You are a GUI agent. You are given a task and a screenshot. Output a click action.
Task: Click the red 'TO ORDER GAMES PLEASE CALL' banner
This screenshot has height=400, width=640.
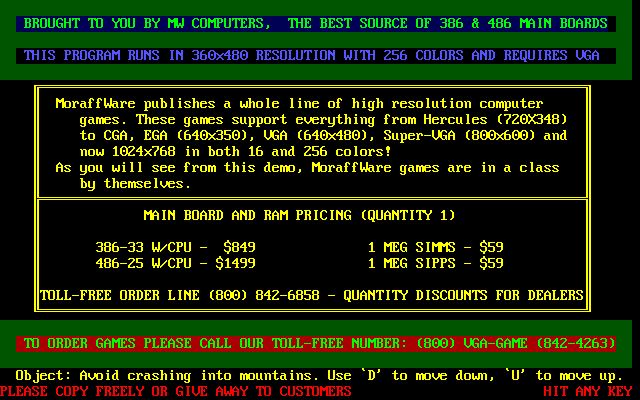(316, 344)
